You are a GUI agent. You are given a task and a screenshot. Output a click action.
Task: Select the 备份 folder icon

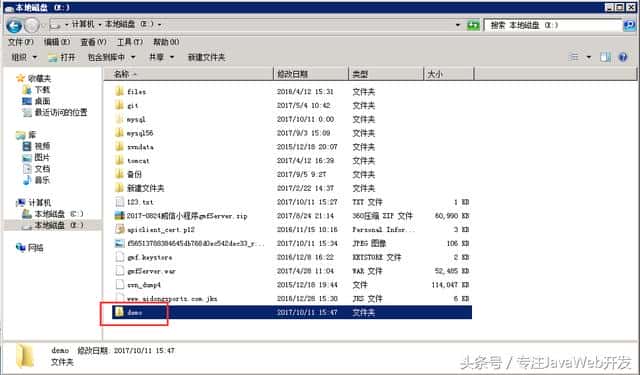(119, 174)
